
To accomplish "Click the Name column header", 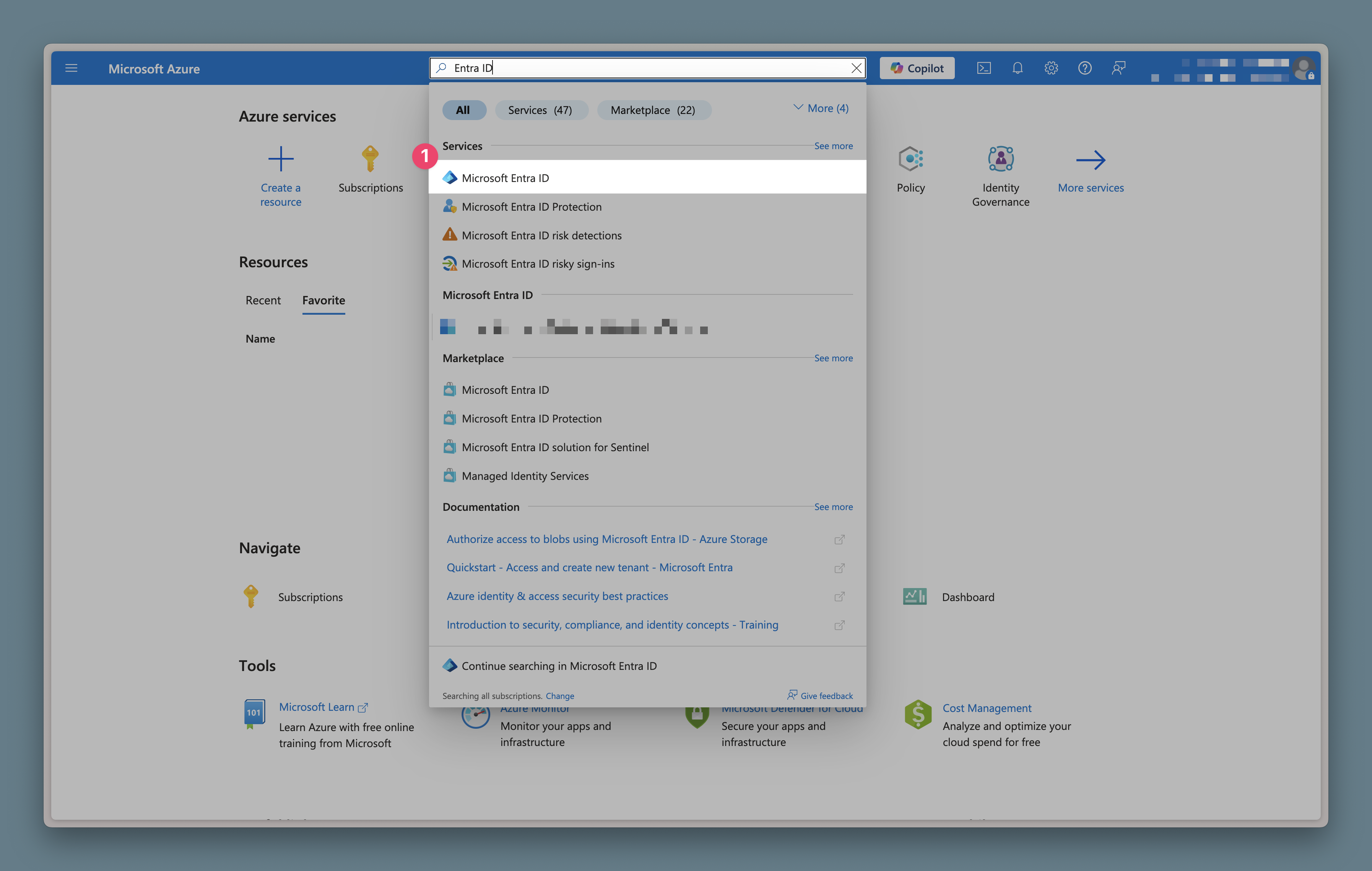I will point(260,338).
